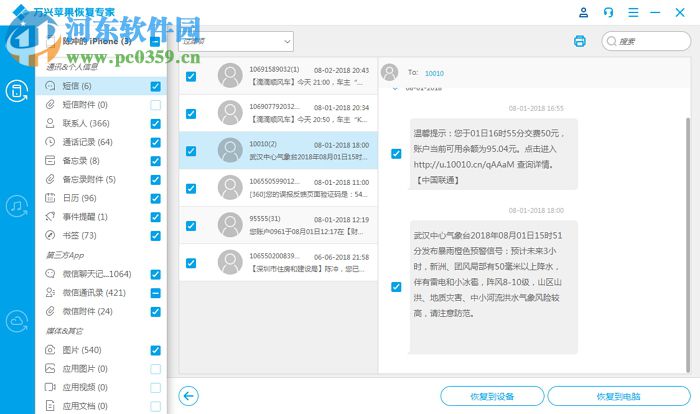Select the recover from iCloud backup sidebar icon
Image resolution: width=700 pixels, height=414 pixels.
(17, 322)
